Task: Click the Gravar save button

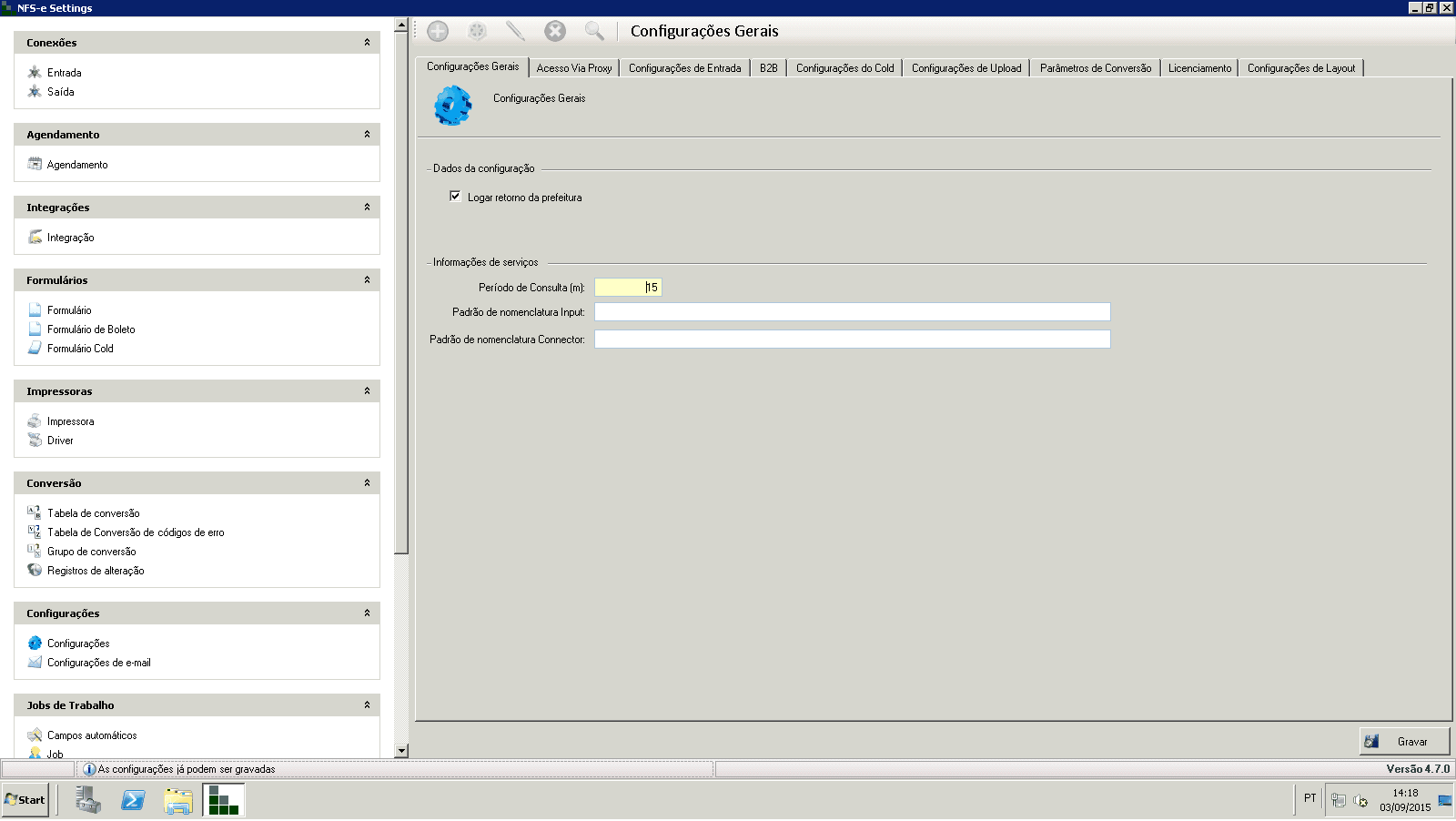Action: 1404,742
